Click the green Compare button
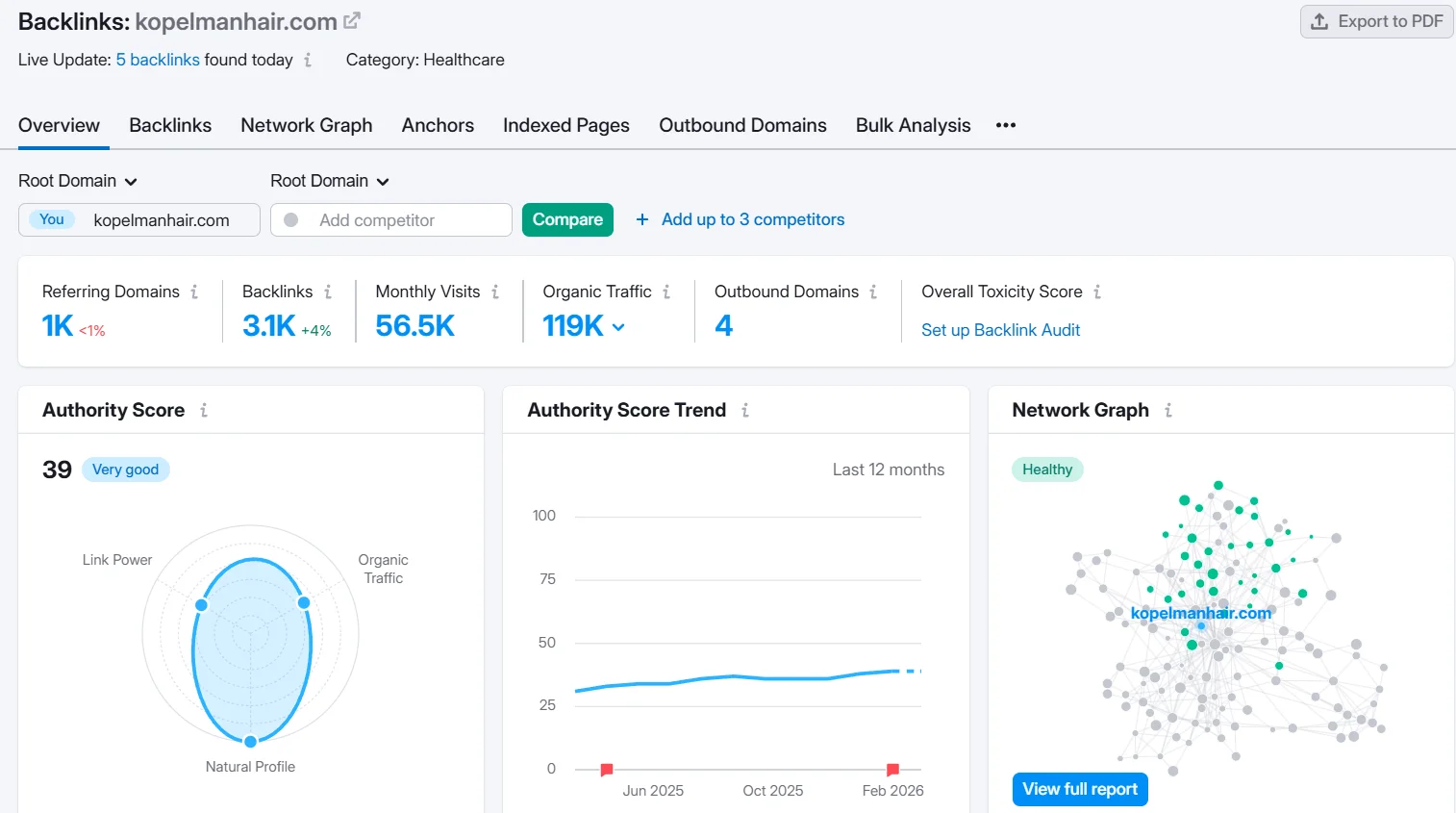The width and height of the screenshot is (1456, 813). (567, 219)
